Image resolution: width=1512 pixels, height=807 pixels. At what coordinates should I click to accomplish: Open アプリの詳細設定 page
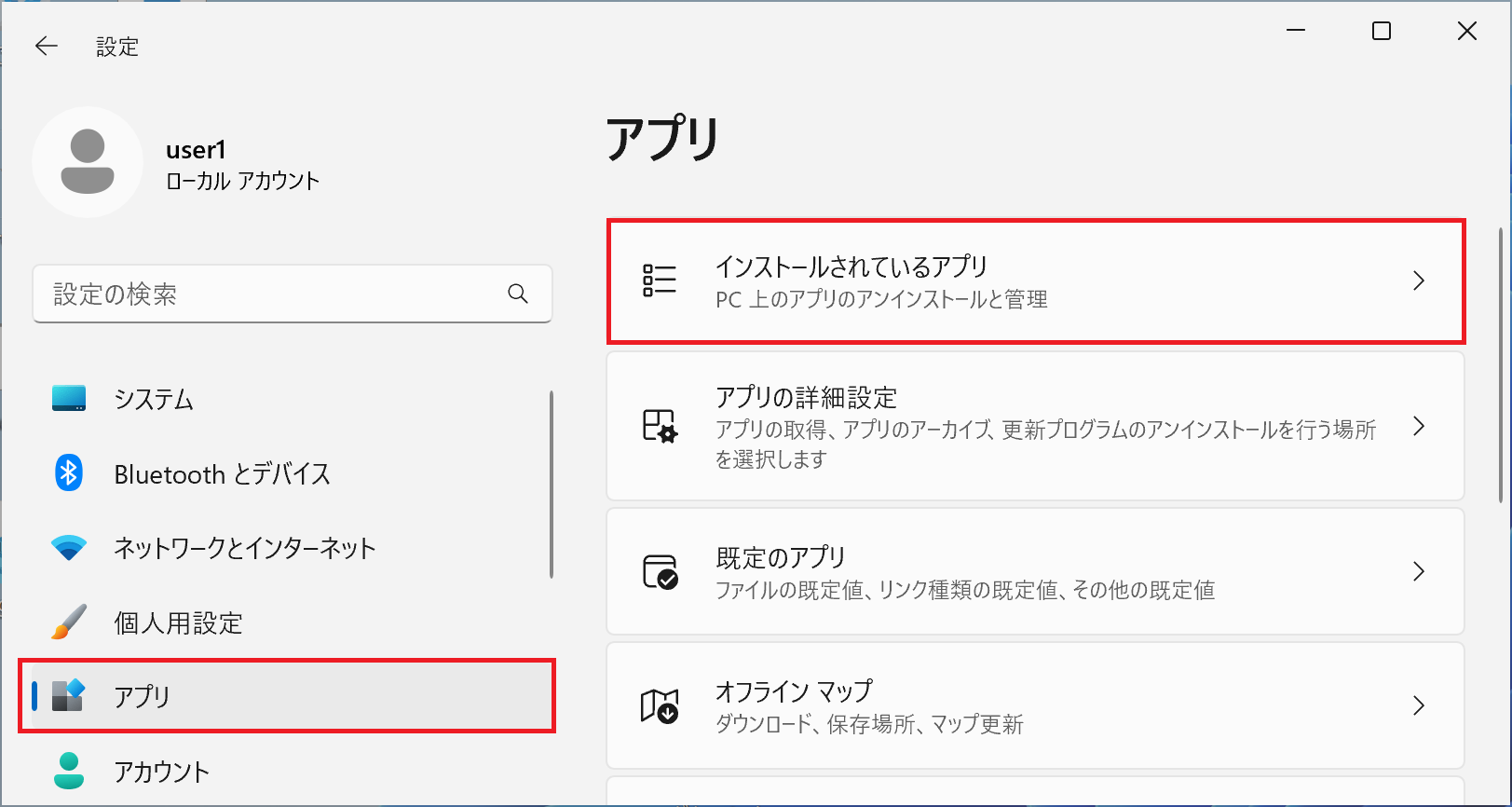coord(1036,426)
